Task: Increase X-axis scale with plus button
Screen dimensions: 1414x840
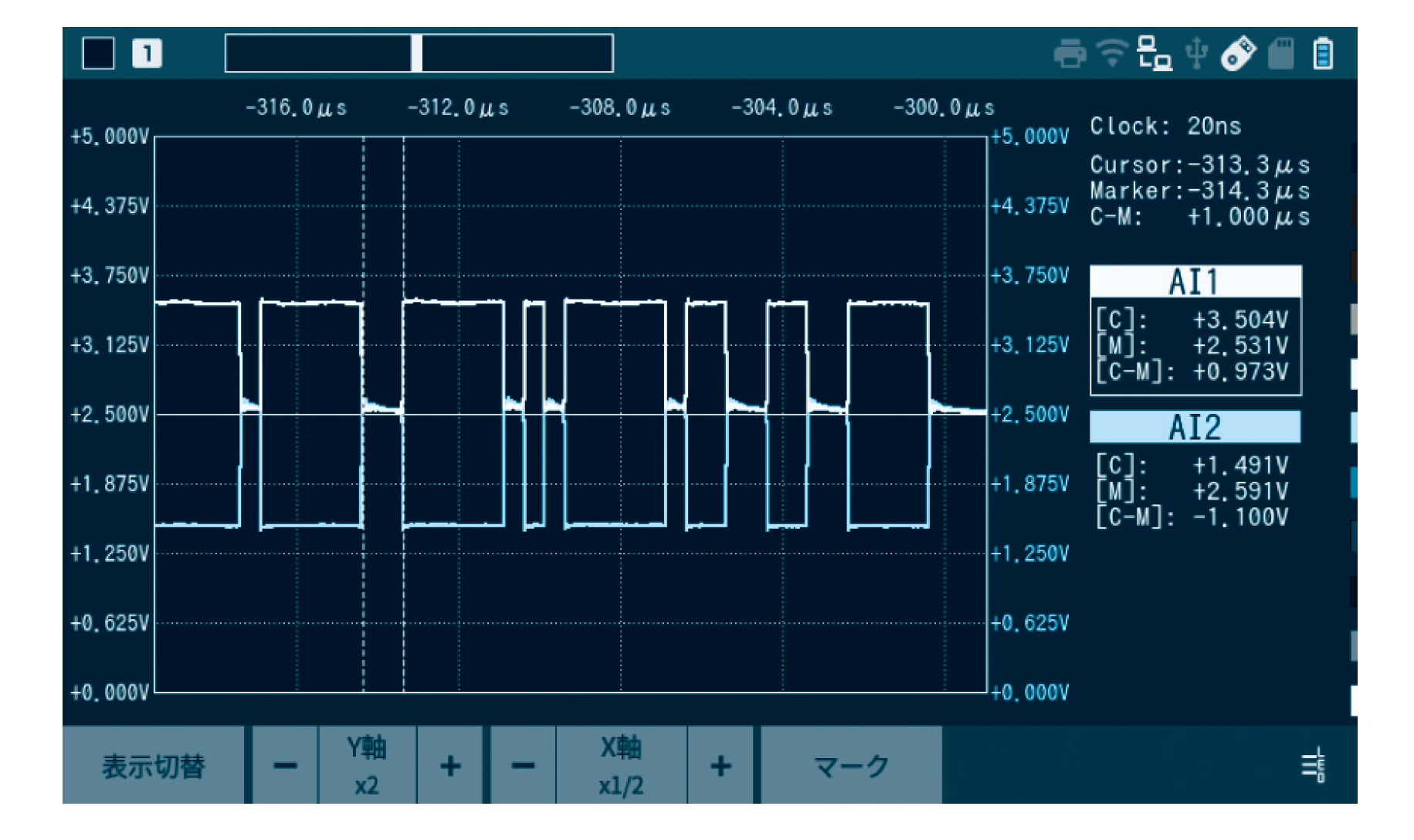Action: tap(720, 765)
